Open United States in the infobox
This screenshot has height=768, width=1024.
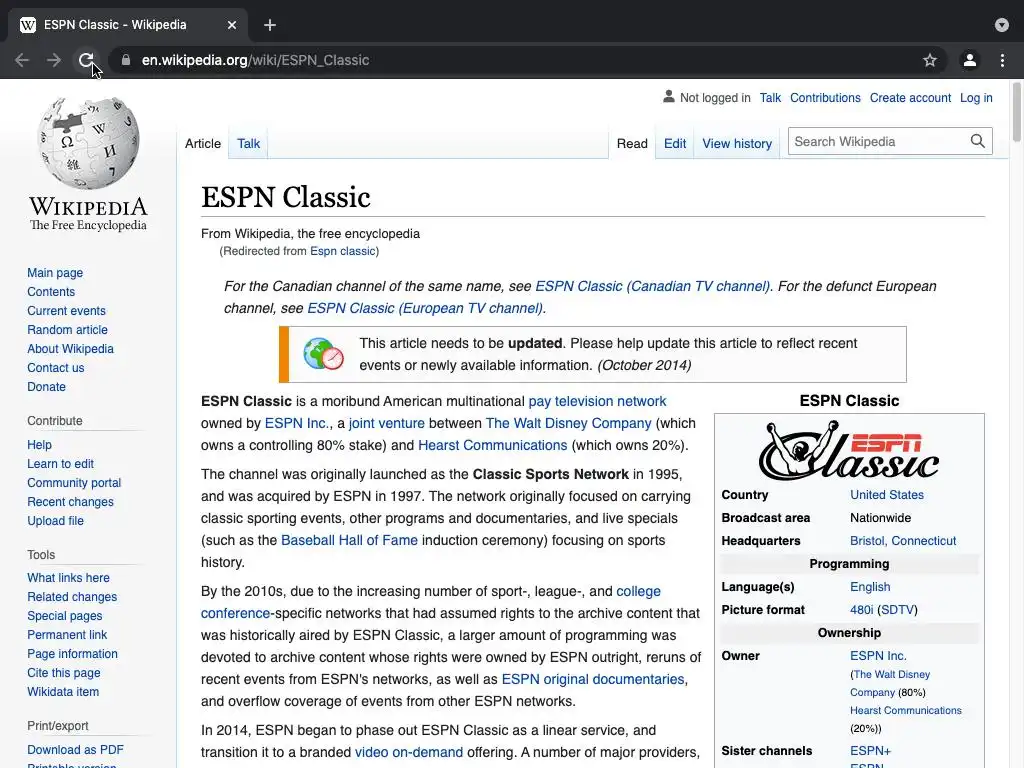tap(886, 495)
